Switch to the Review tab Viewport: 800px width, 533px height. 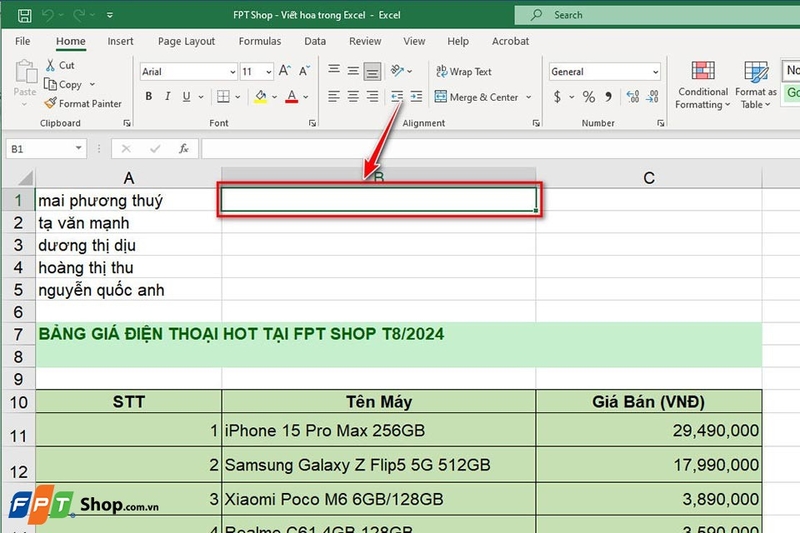click(365, 41)
